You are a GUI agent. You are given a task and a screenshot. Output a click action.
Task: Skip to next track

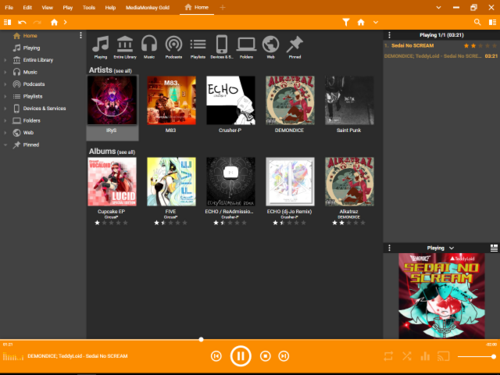284,356
